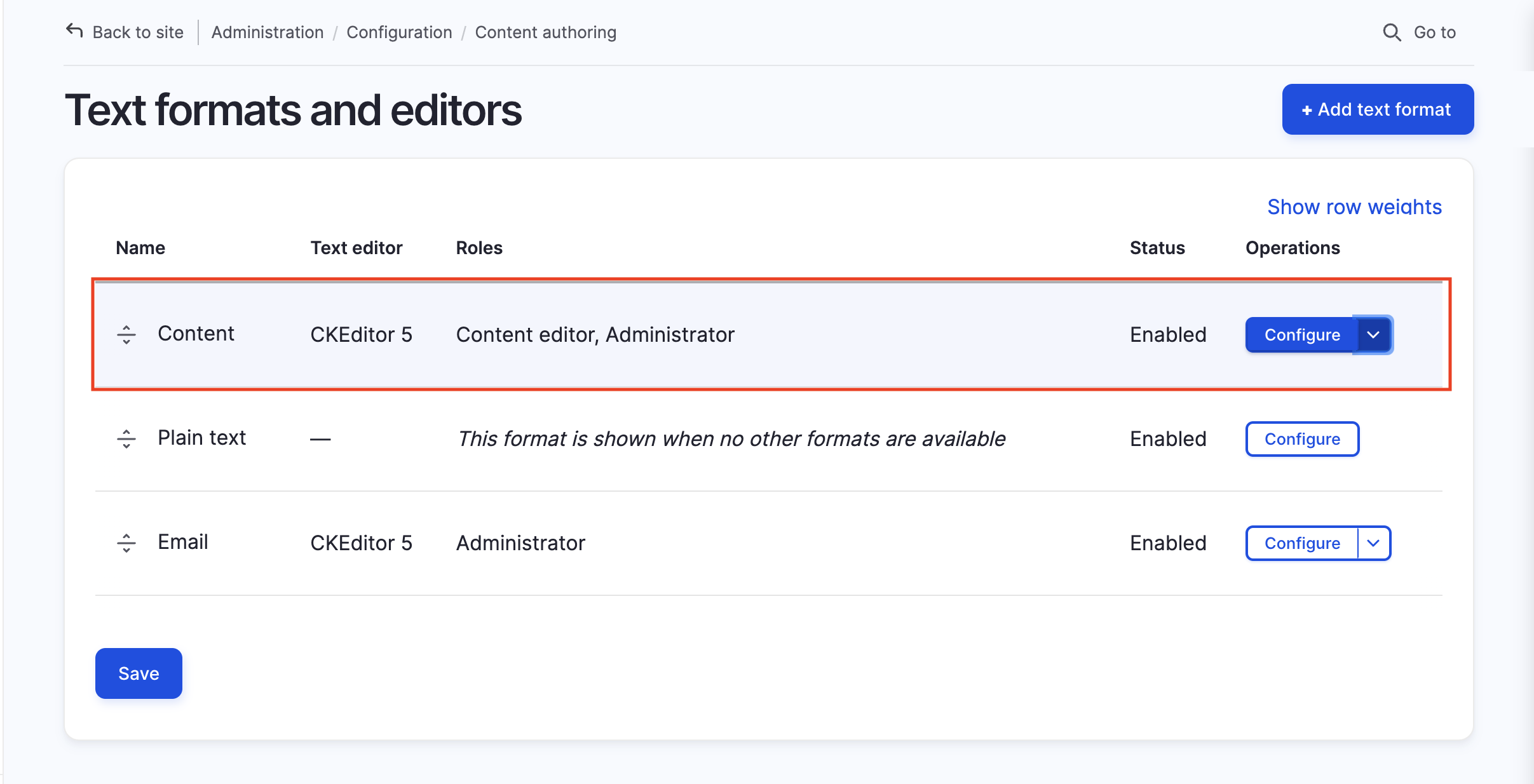Click the Content format name
Screen dimensions: 1534x784
click(196, 334)
